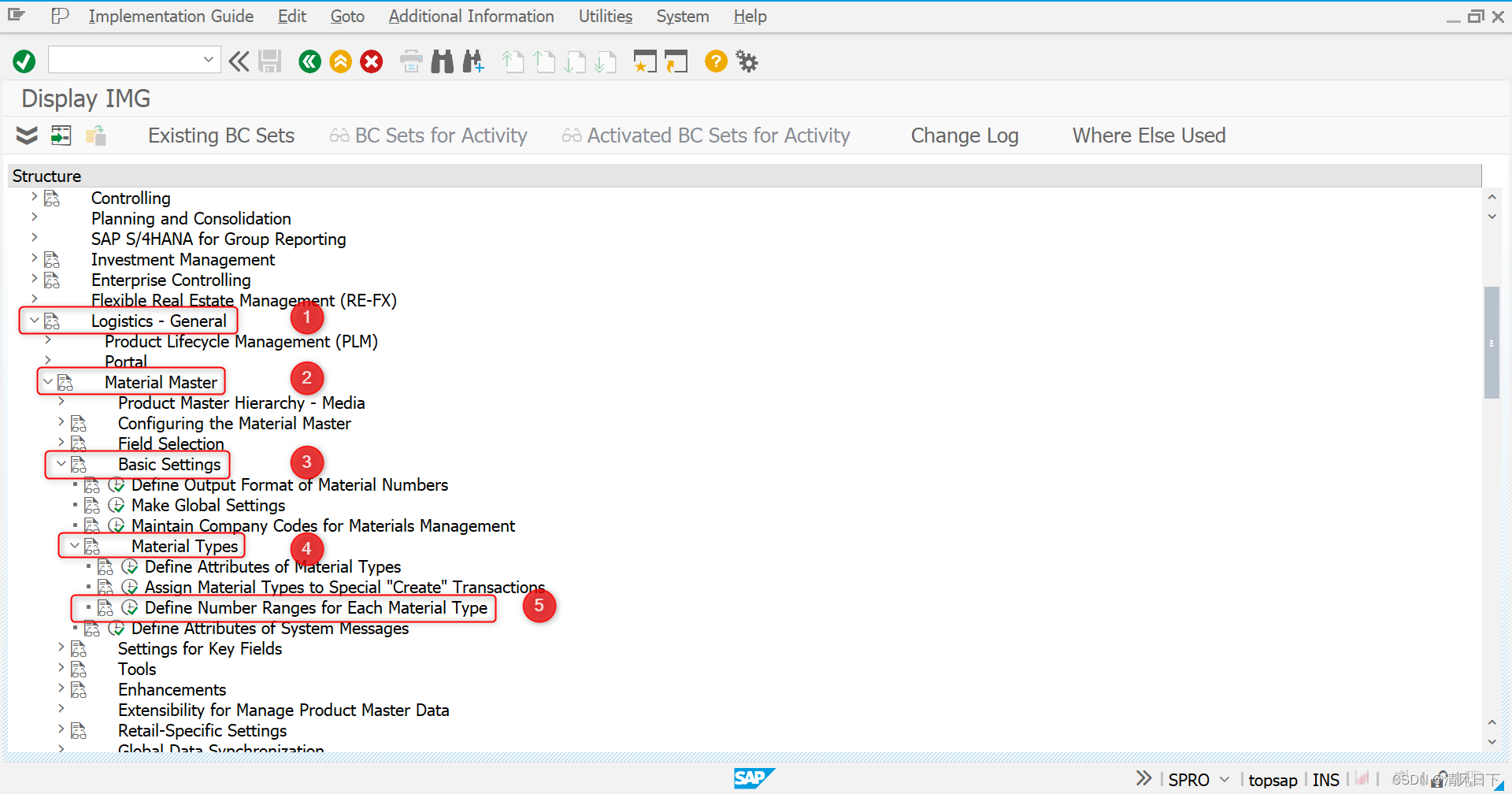
Task: Click the green Enter checkmark icon
Action: (x=24, y=61)
